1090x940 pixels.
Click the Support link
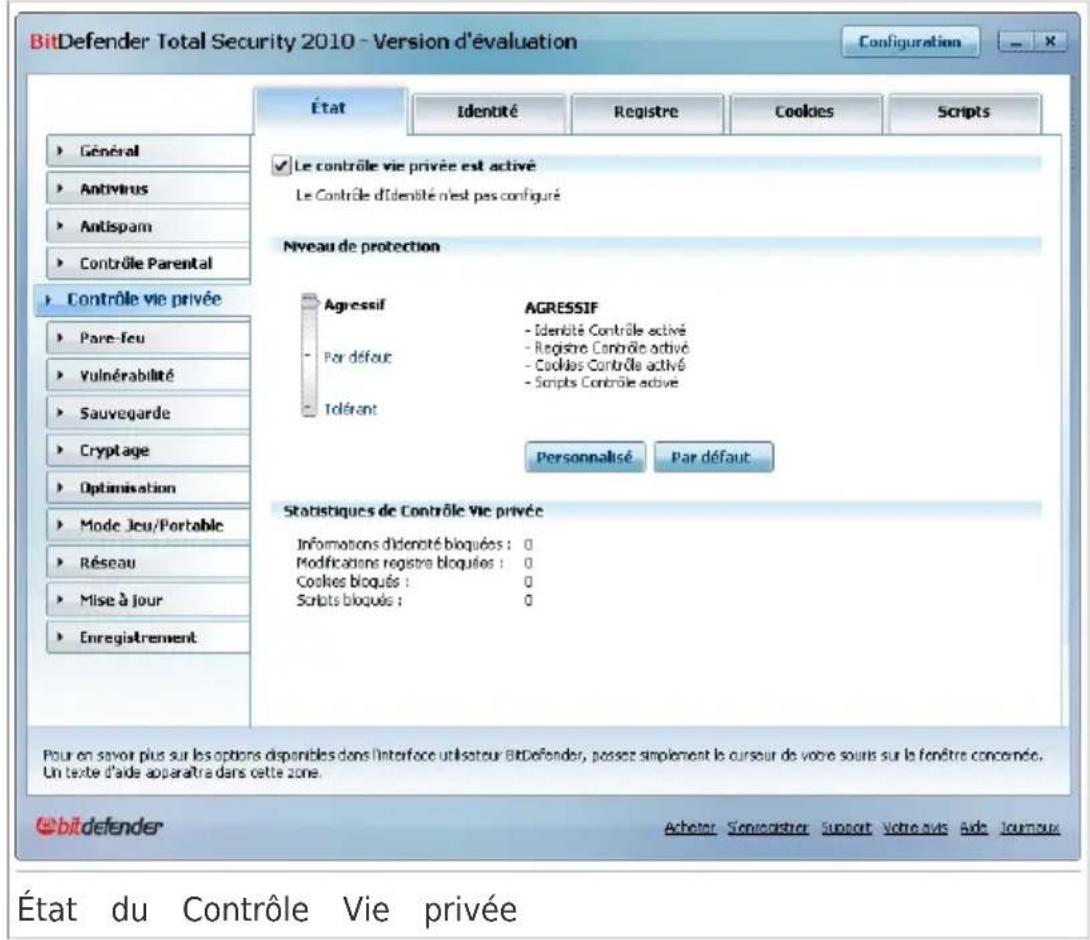(x=846, y=827)
